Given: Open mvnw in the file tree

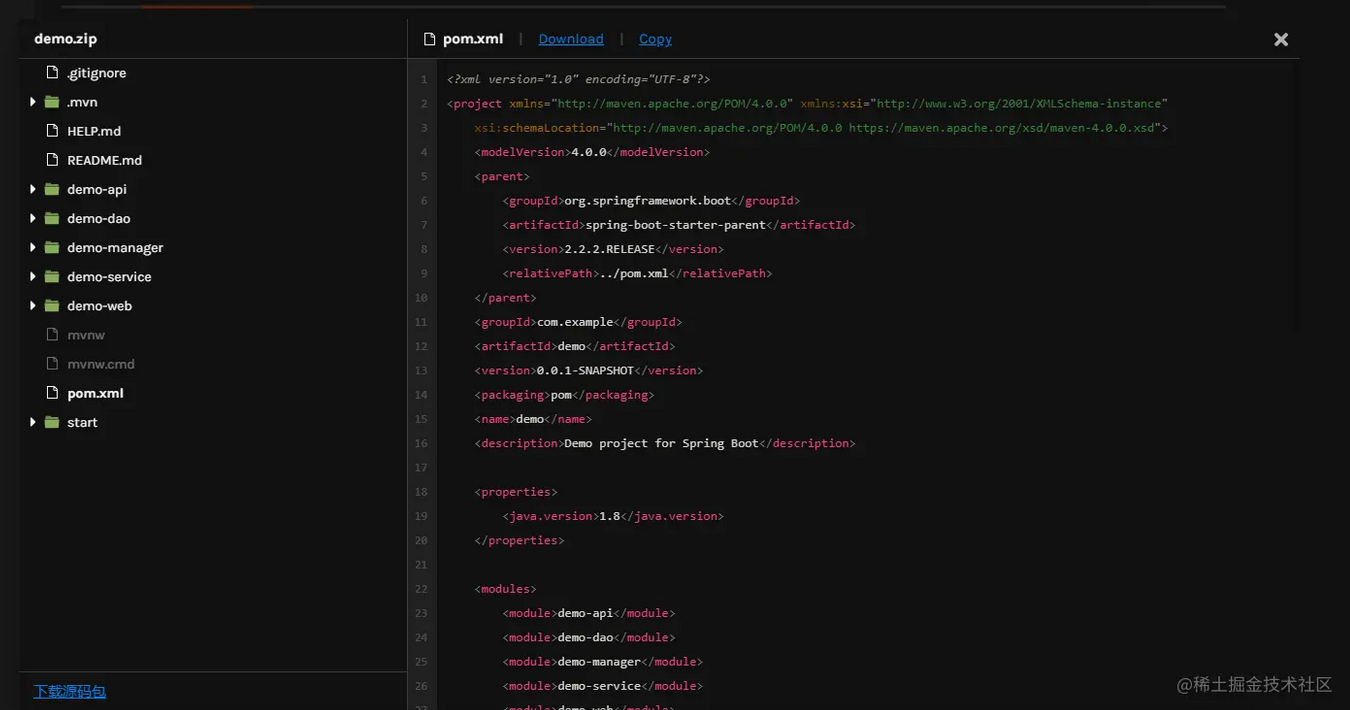Looking at the screenshot, I should (86, 335).
